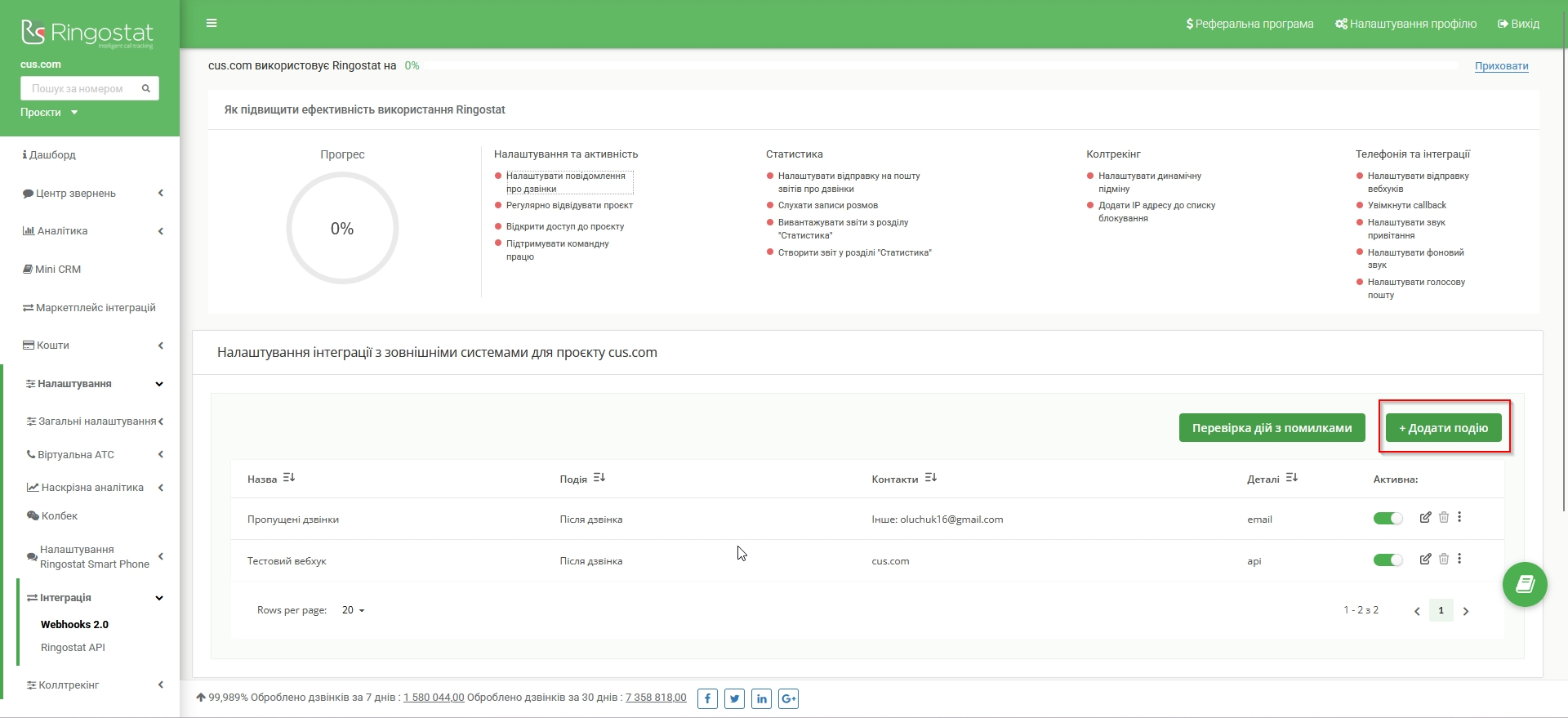Open more options for Тестовий вебхук
This screenshot has width=1568, height=718.
(1459, 559)
